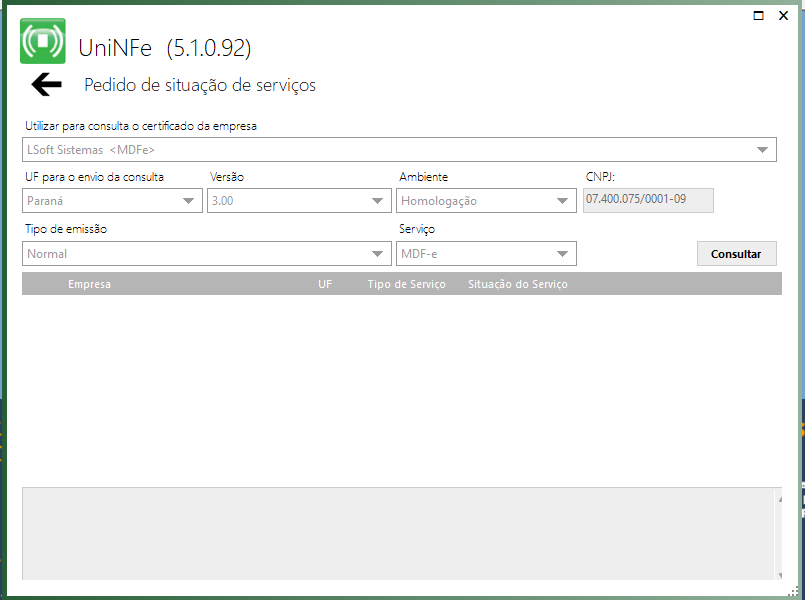Click the Empresa column header
The image size is (805, 600).
[x=89, y=284]
